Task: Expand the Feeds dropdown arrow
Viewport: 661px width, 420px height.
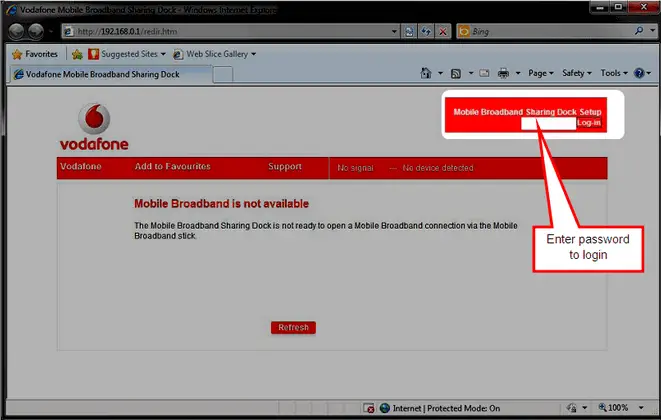Action: tap(471, 73)
